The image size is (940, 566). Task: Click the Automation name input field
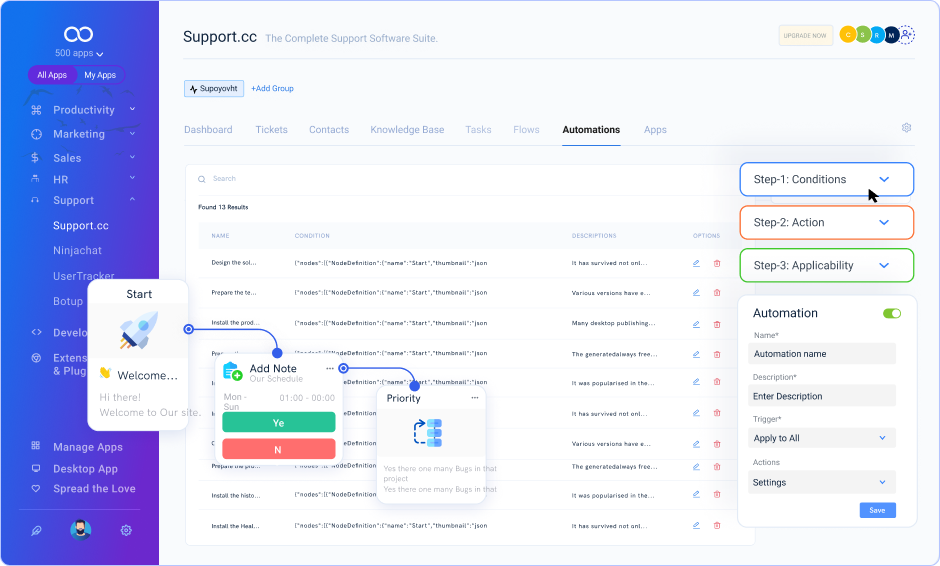(821, 354)
